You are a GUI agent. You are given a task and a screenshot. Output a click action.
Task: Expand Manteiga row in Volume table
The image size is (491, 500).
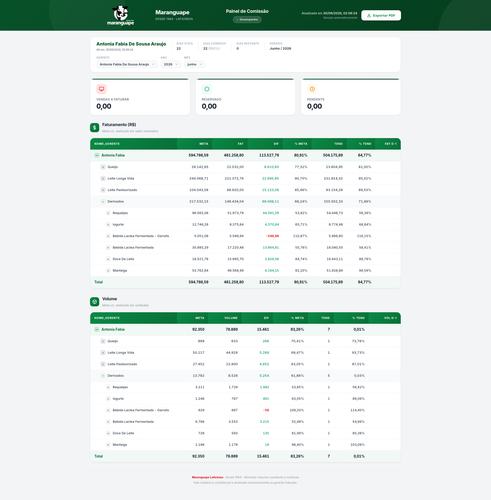108,445
